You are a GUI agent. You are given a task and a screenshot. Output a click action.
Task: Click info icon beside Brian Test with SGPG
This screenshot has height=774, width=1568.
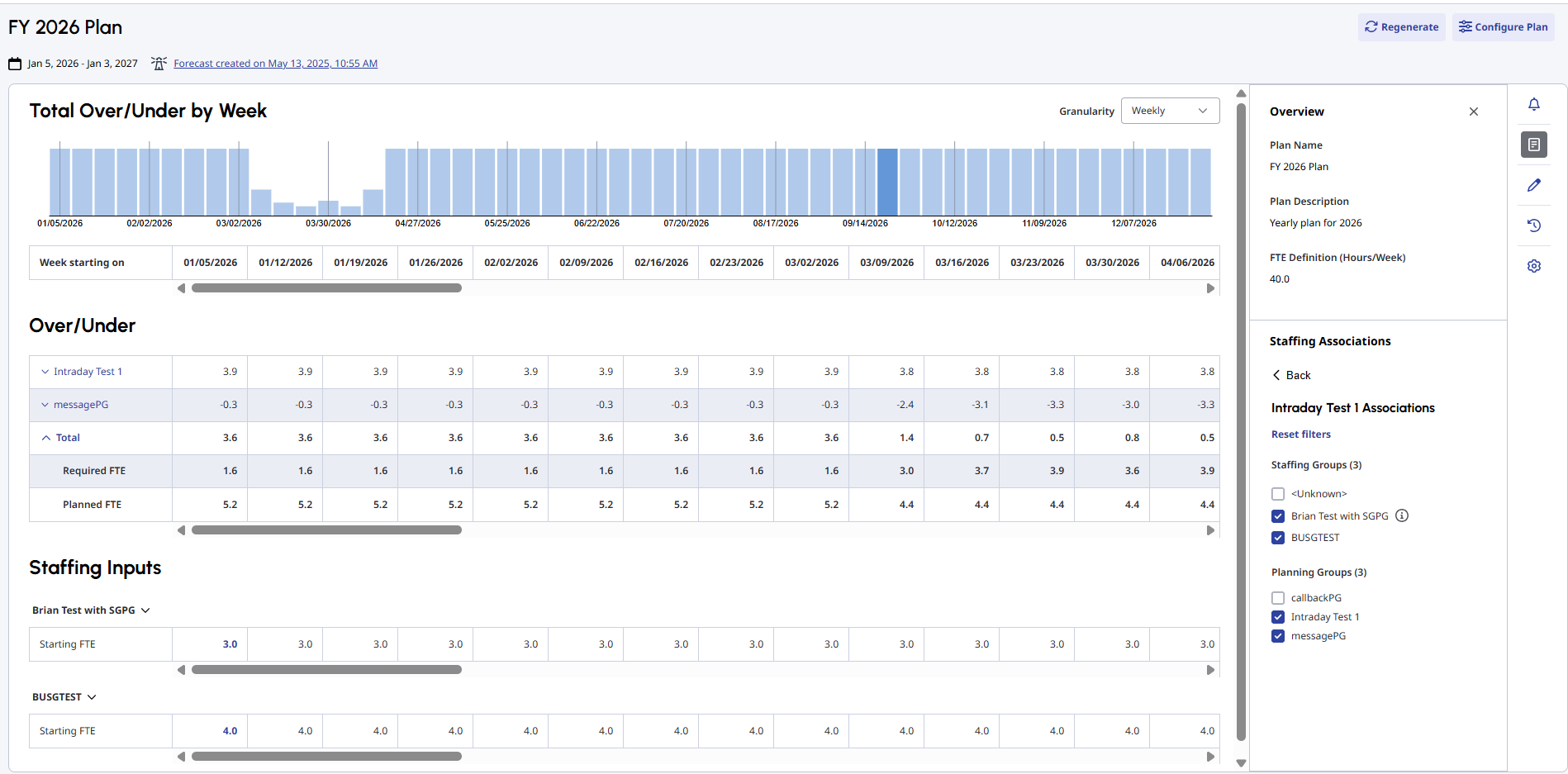pyautogui.click(x=1401, y=515)
